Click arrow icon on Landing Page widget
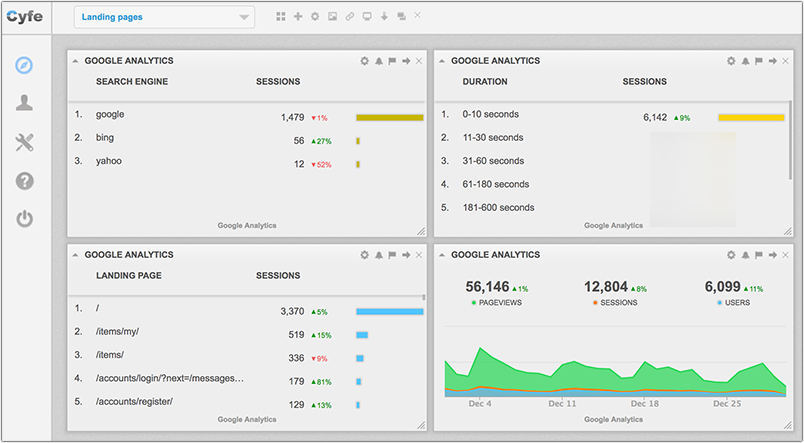 click(406, 255)
